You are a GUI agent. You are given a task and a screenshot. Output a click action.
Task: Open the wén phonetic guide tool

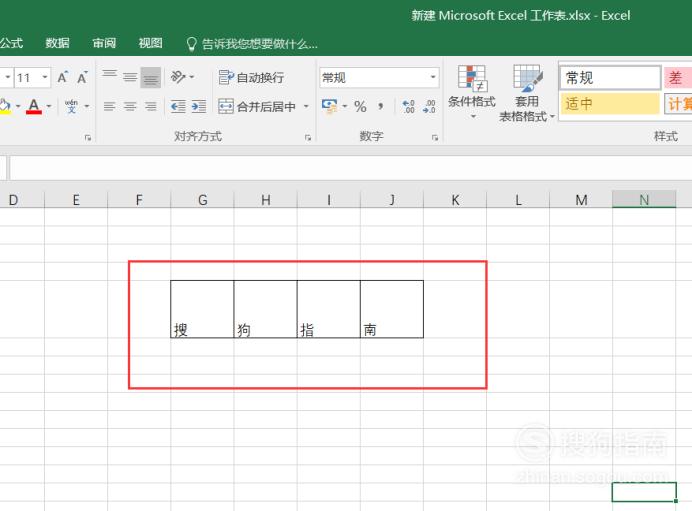point(71,106)
